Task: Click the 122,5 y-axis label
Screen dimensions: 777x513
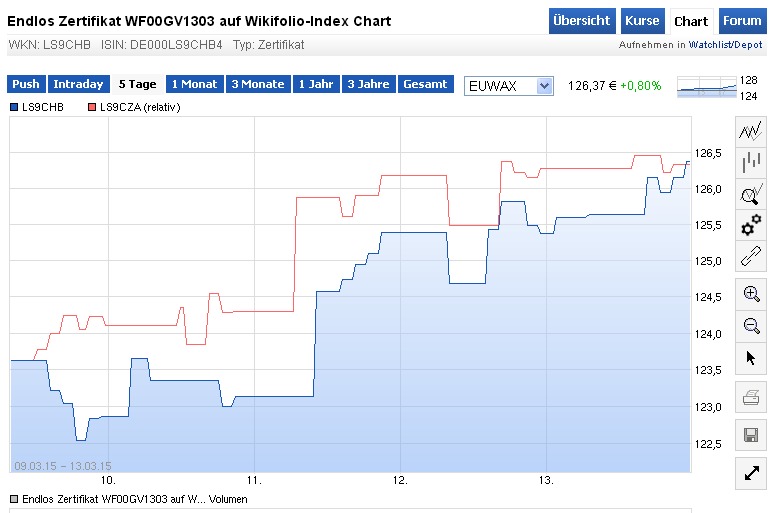Action: [x=708, y=444]
